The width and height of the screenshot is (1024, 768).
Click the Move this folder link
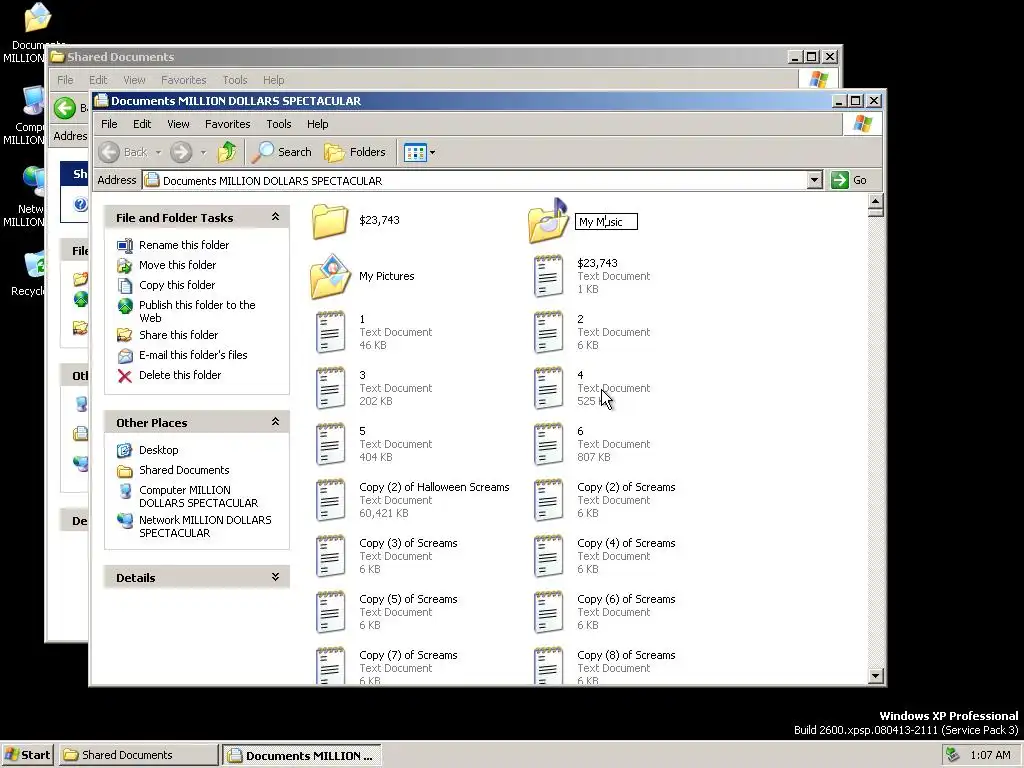pyautogui.click(x=178, y=265)
